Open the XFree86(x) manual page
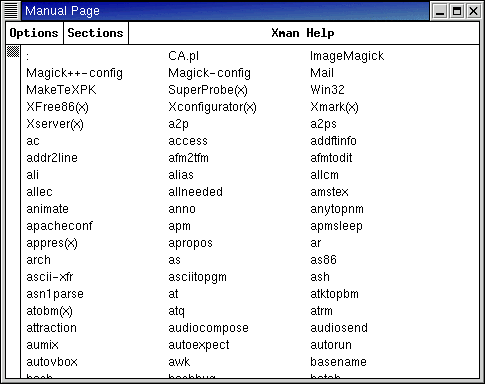 57,107
